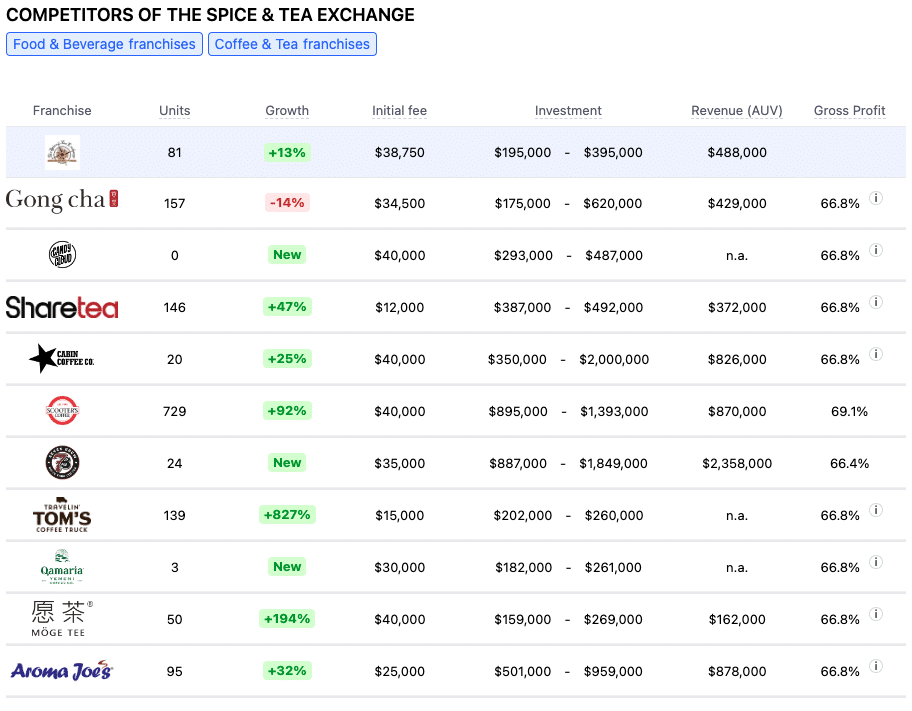
Task: Open the Gong cha franchise logo
Action: click(x=62, y=201)
